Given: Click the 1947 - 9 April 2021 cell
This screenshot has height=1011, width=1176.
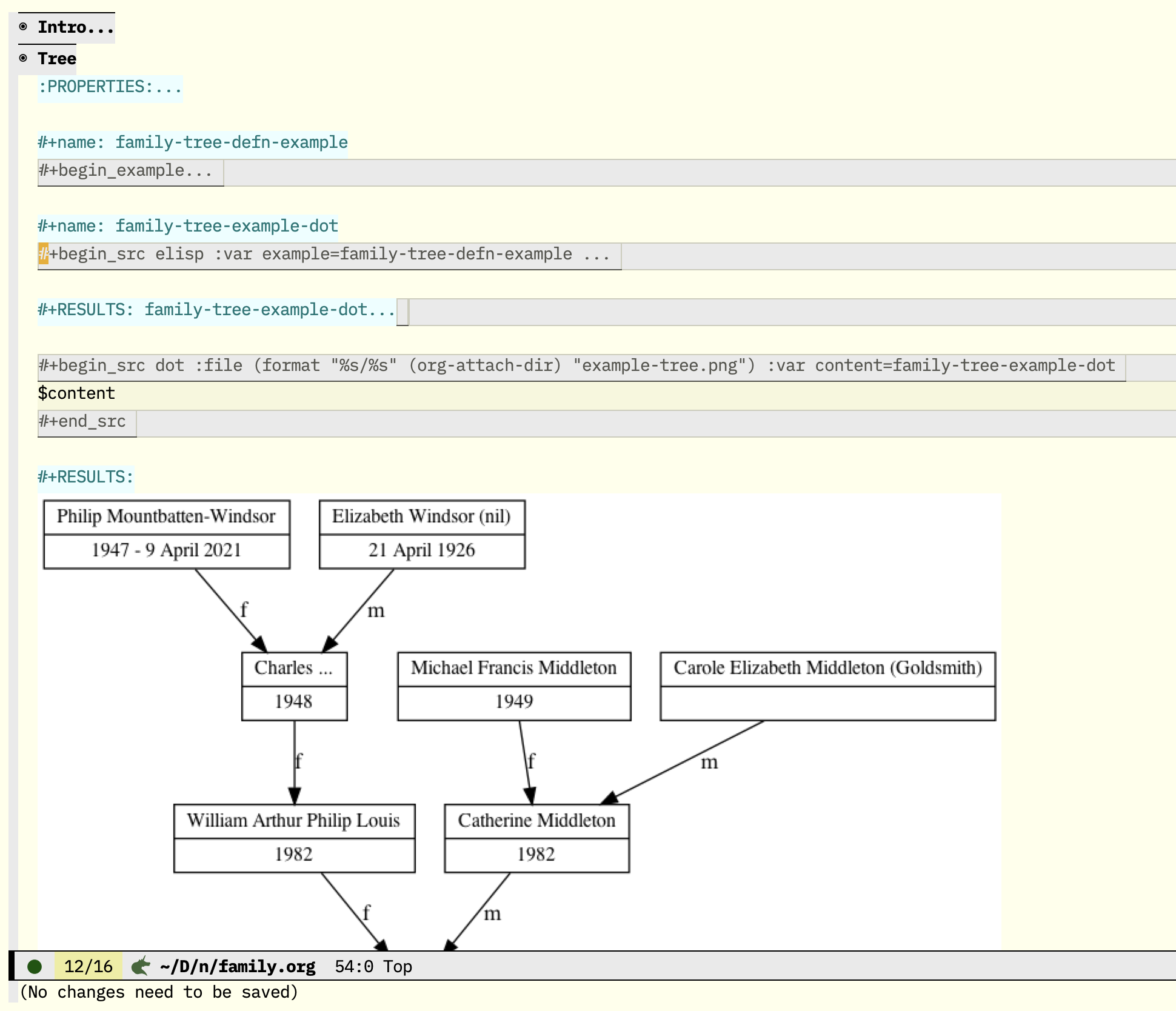Looking at the screenshot, I should coord(167,551).
